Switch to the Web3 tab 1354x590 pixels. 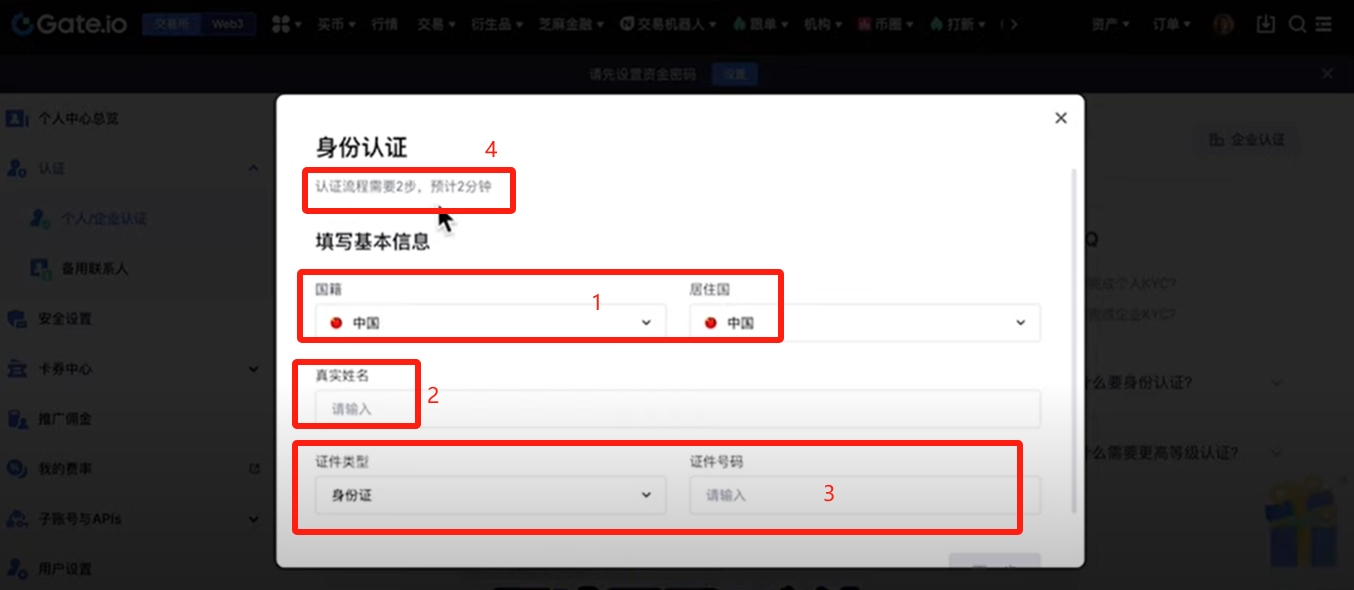pyautogui.click(x=227, y=24)
